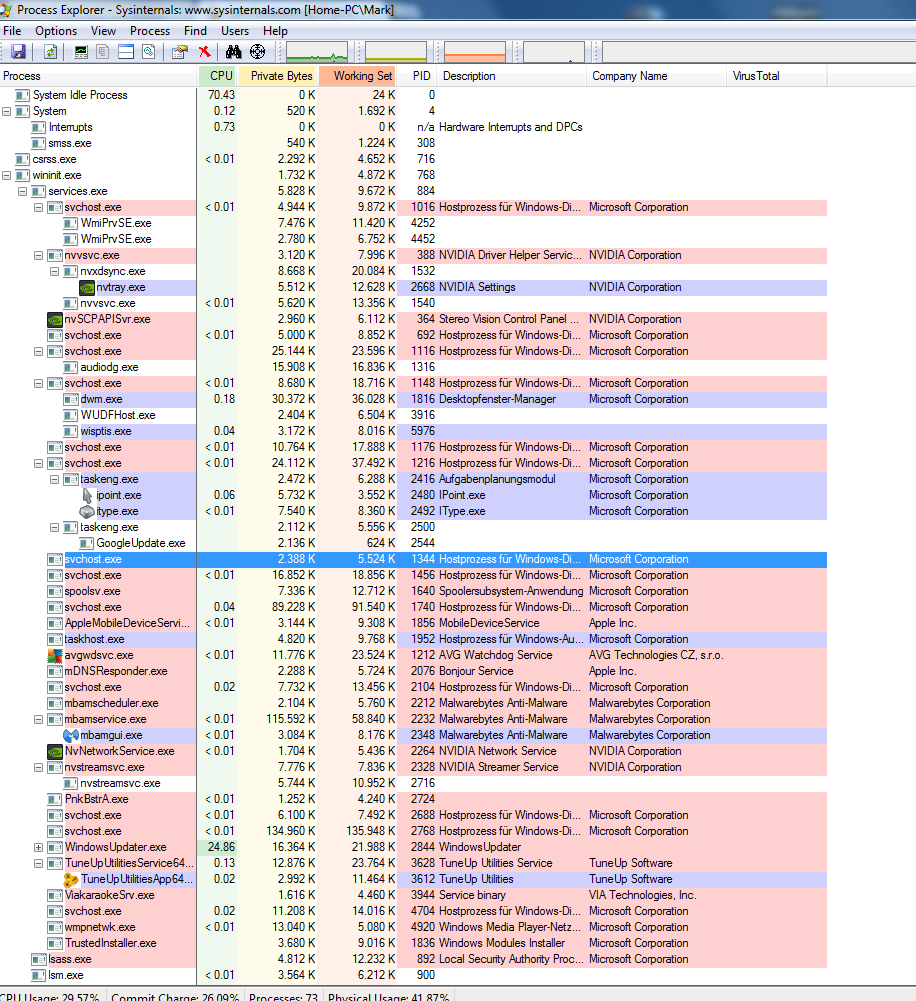Click the avgwdsvc.exe AVG icon
916x1001 pixels.
point(55,655)
